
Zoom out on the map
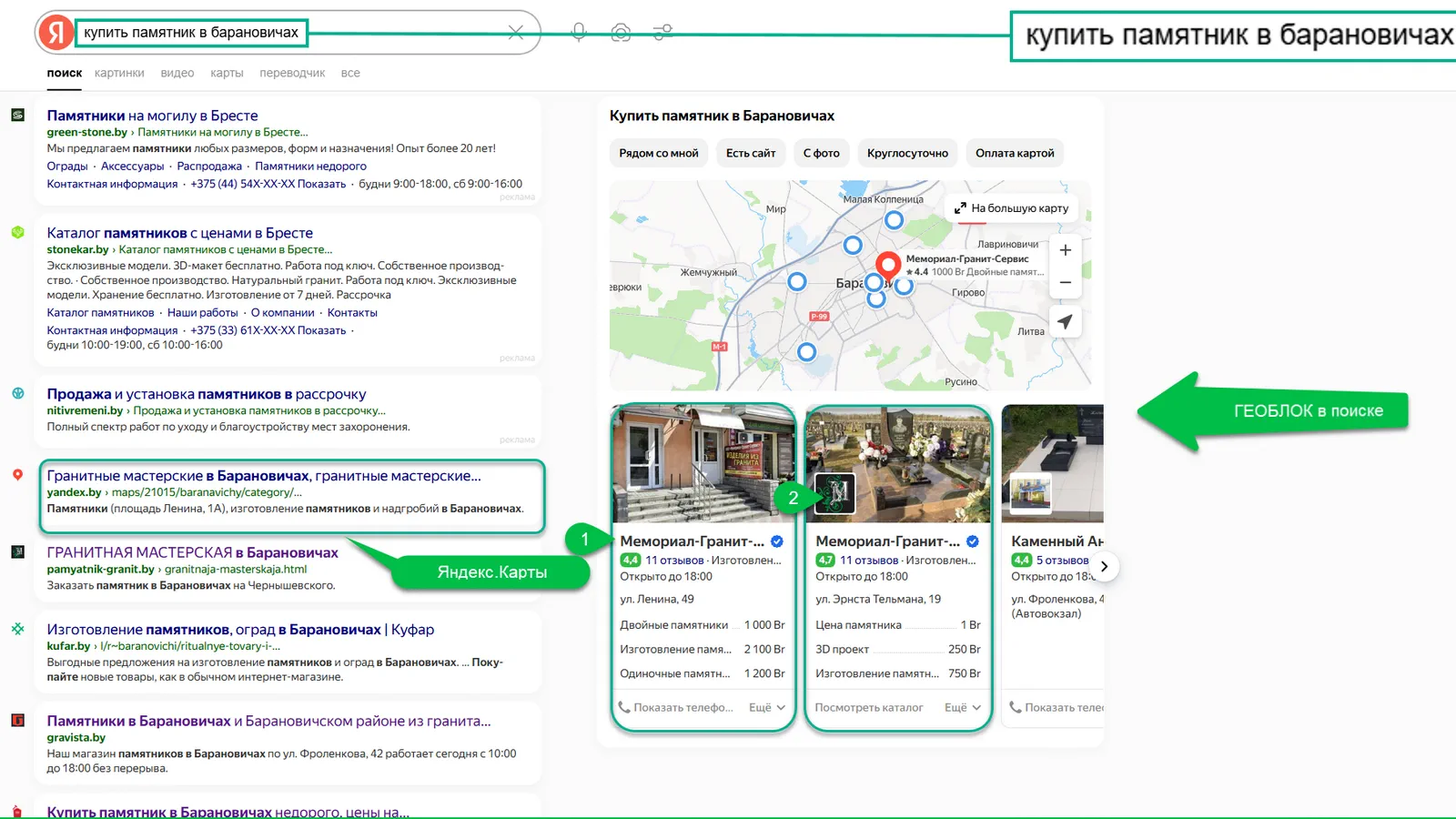1065,283
